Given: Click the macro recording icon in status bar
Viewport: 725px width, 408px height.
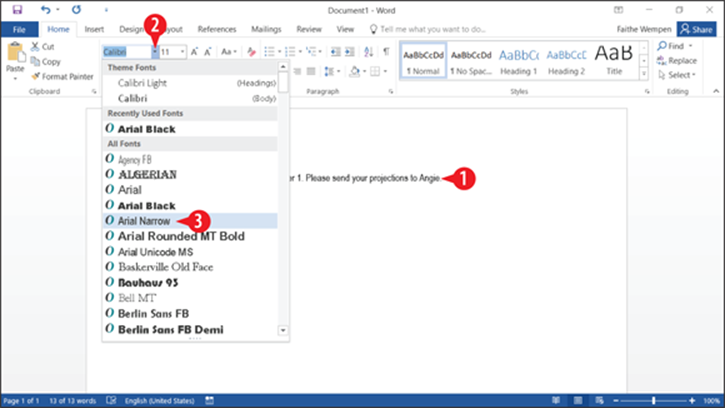Looking at the screenshot, I should (x=209, y=400).
